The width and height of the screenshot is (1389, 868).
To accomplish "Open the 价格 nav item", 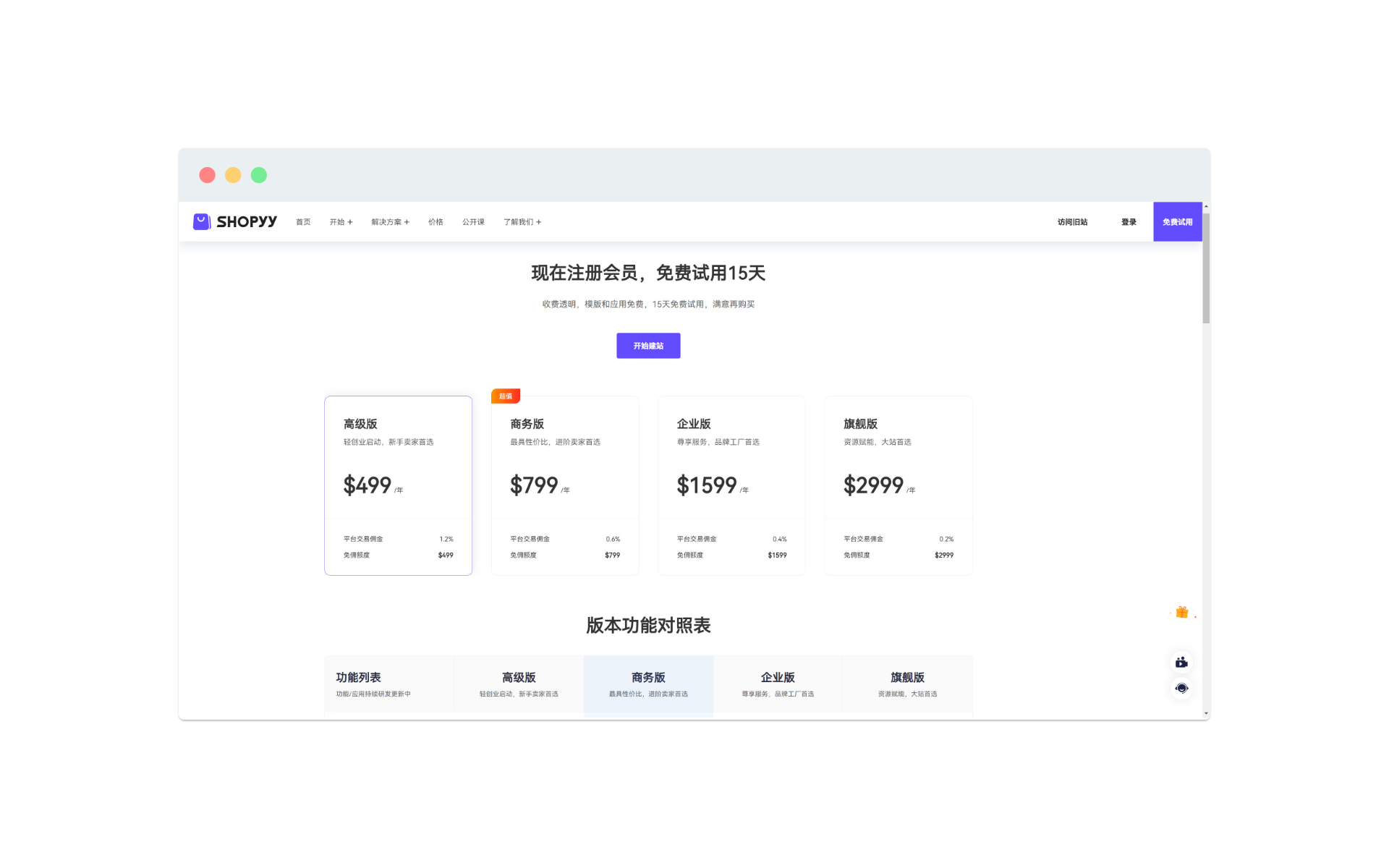I will (436, 222).
